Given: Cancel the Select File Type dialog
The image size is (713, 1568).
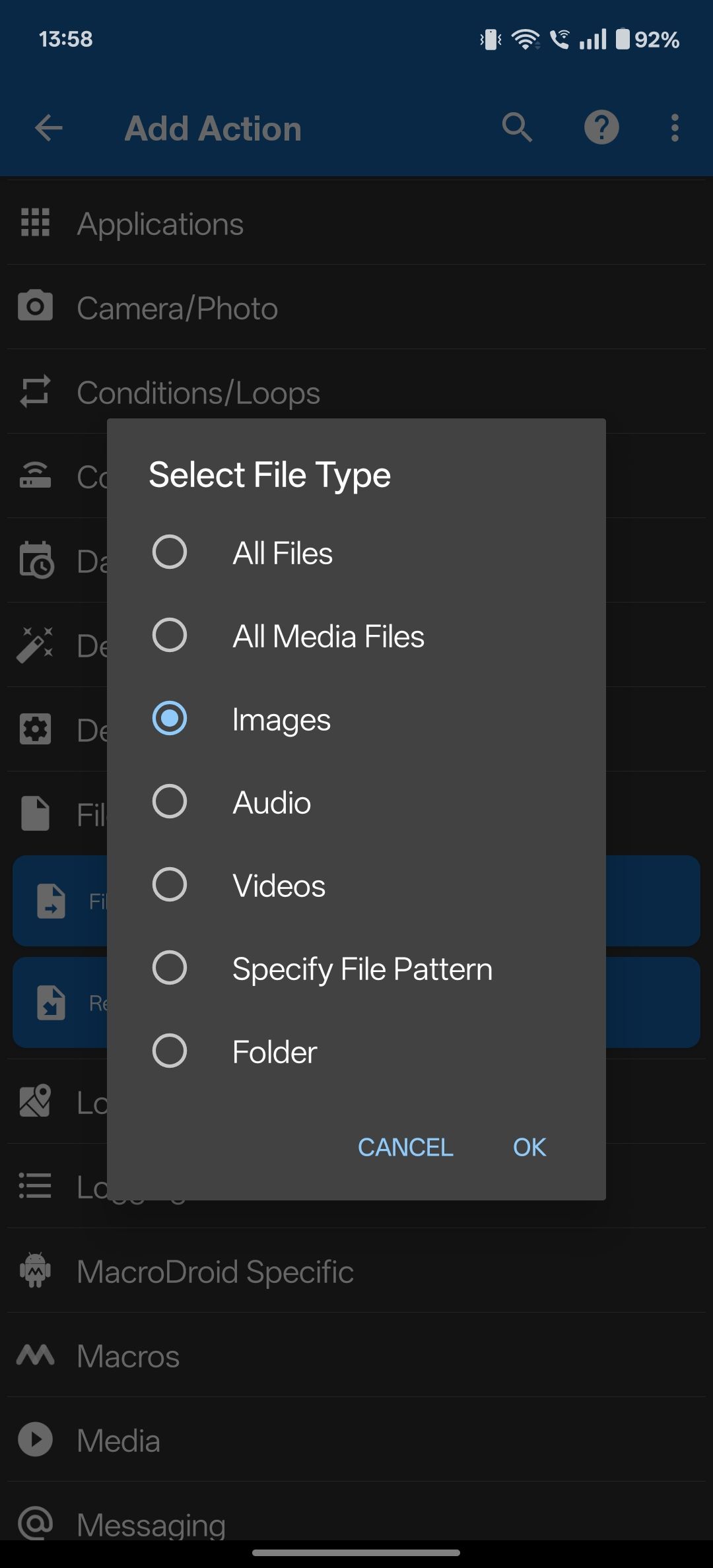Looking at the screenshot, I should point(405,1147).
